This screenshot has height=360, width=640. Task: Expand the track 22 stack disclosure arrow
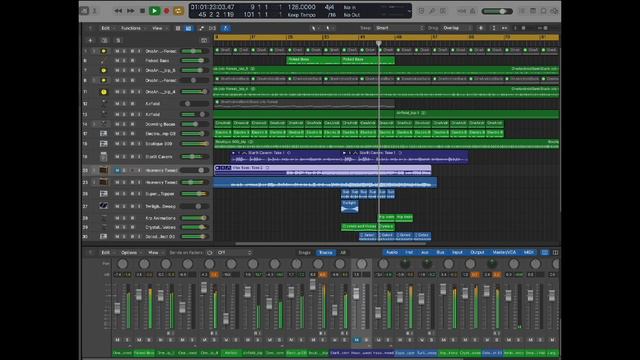(x=93, y=170)
